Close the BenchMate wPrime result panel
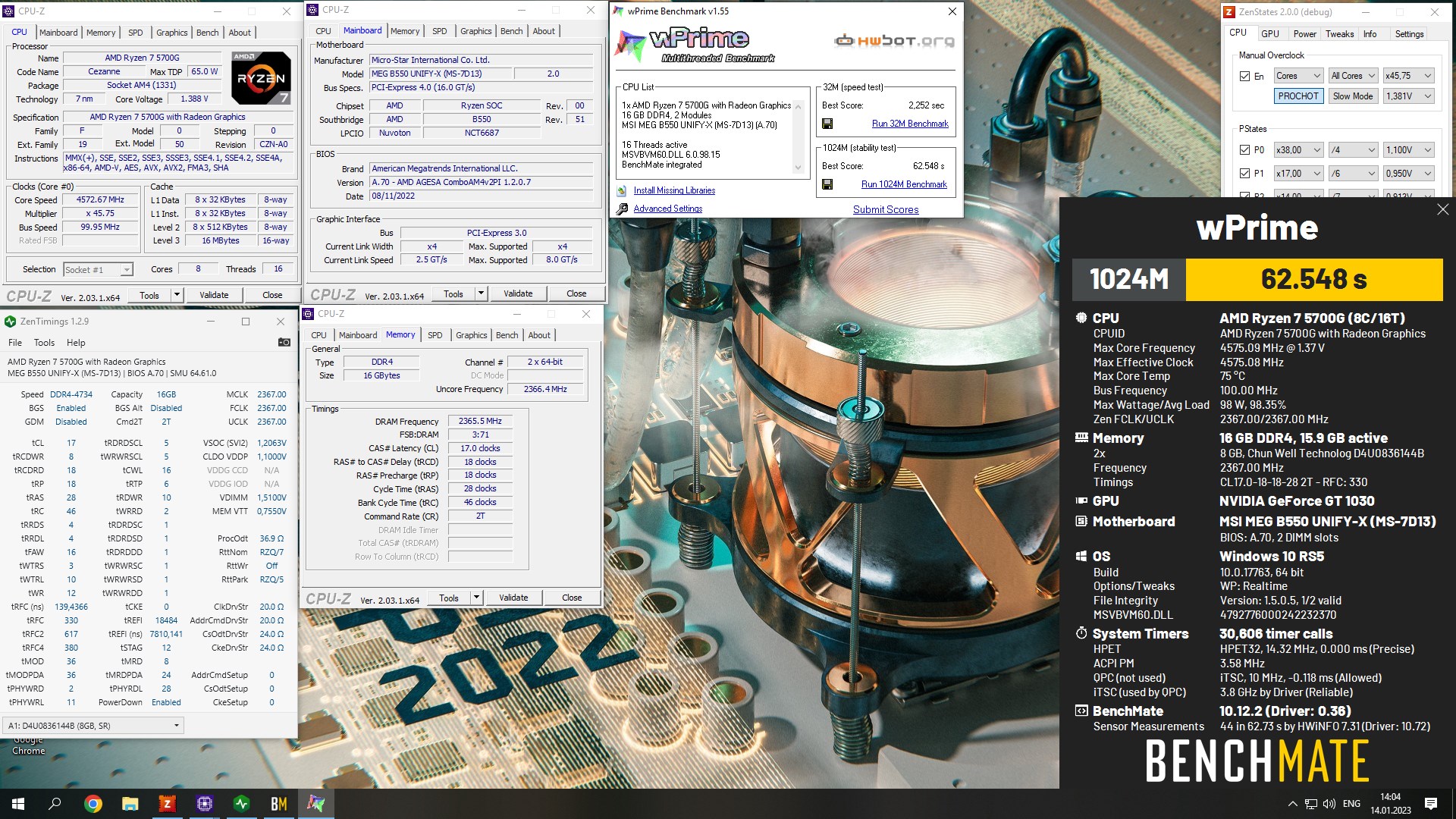 pos(1442,209)
